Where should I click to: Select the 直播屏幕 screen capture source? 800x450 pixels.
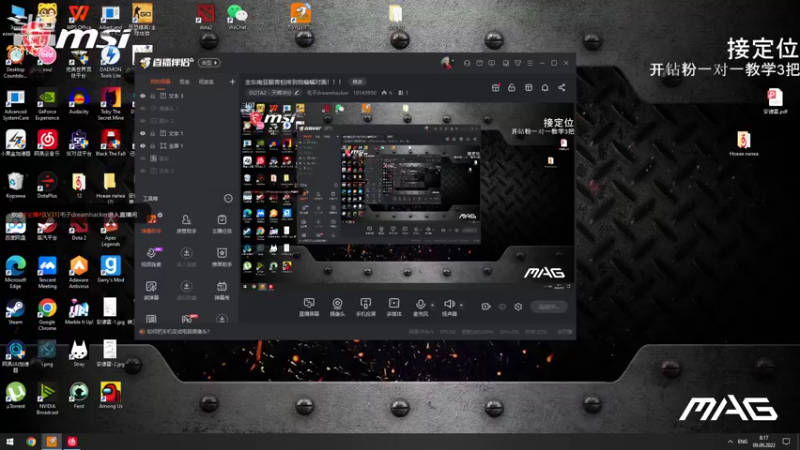pyautogui.click(x=309, y=307)
